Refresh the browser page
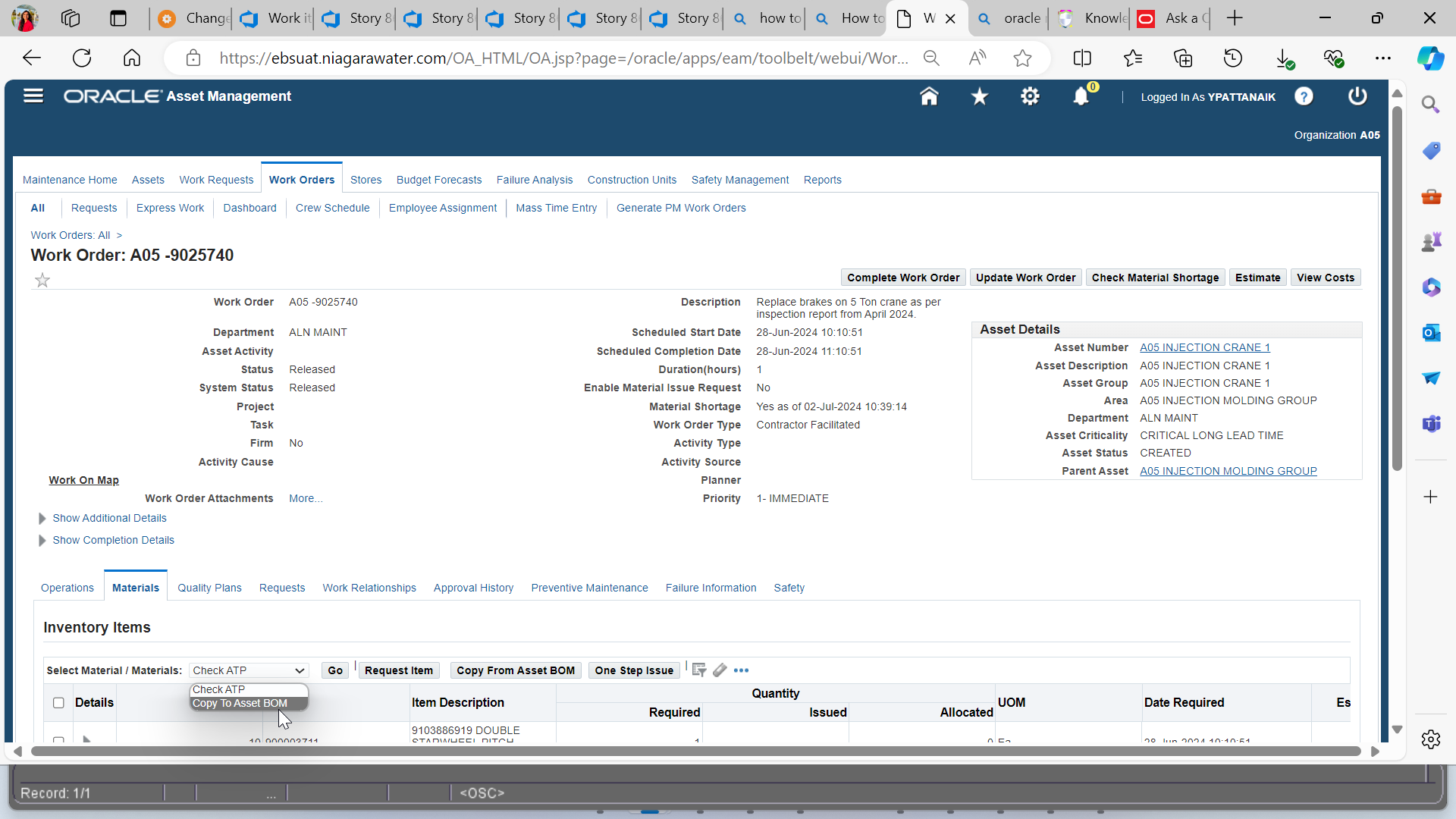The image size is (1456, 819). pyautogui.click(x=82, y=58)
